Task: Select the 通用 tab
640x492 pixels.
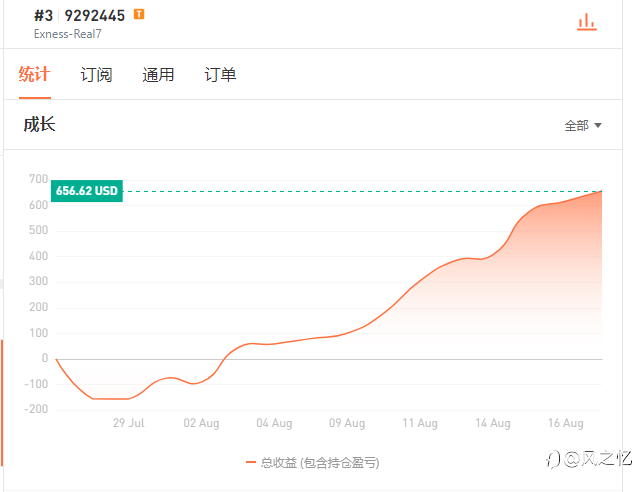Action: point(158,74)
